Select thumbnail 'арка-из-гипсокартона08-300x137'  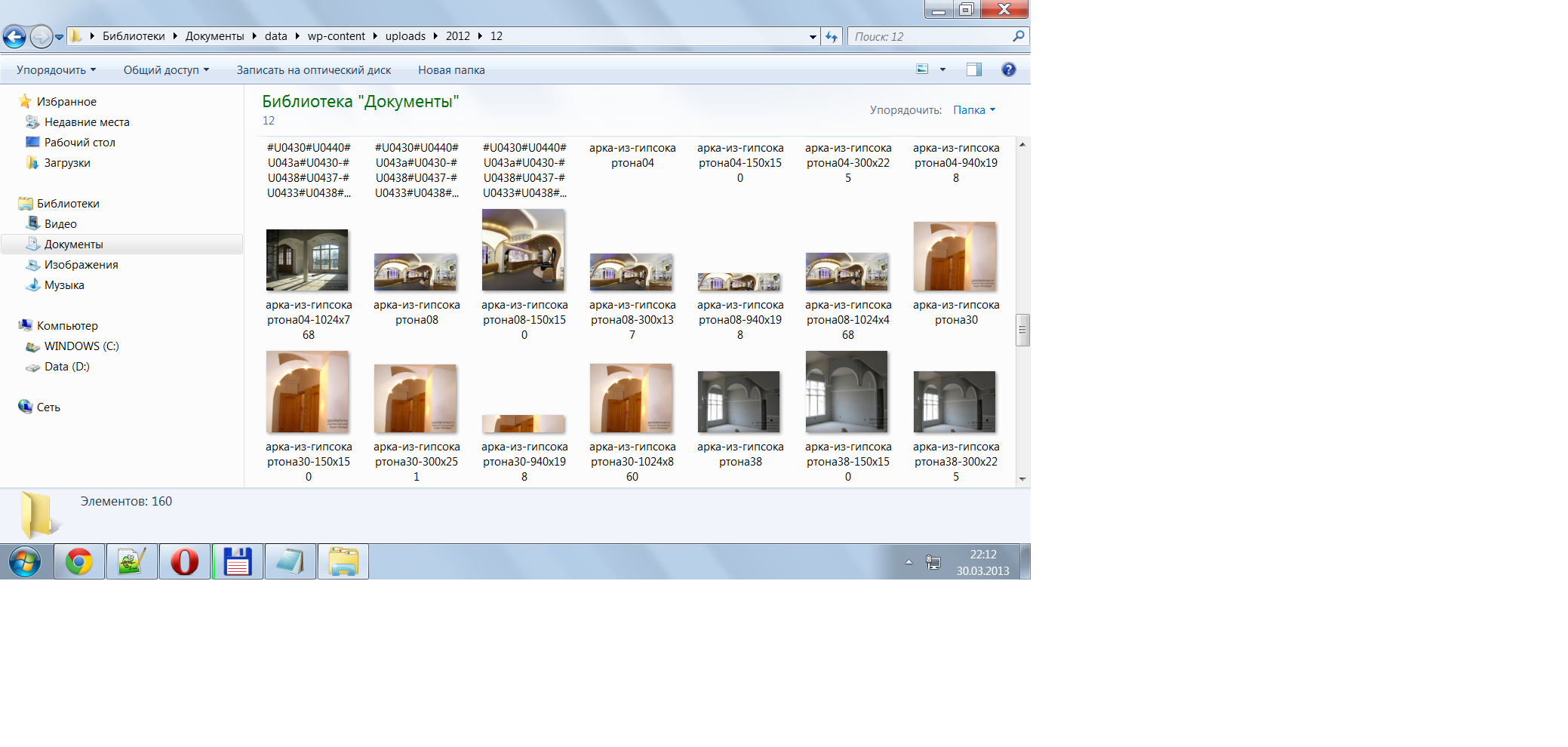point(631,272)
